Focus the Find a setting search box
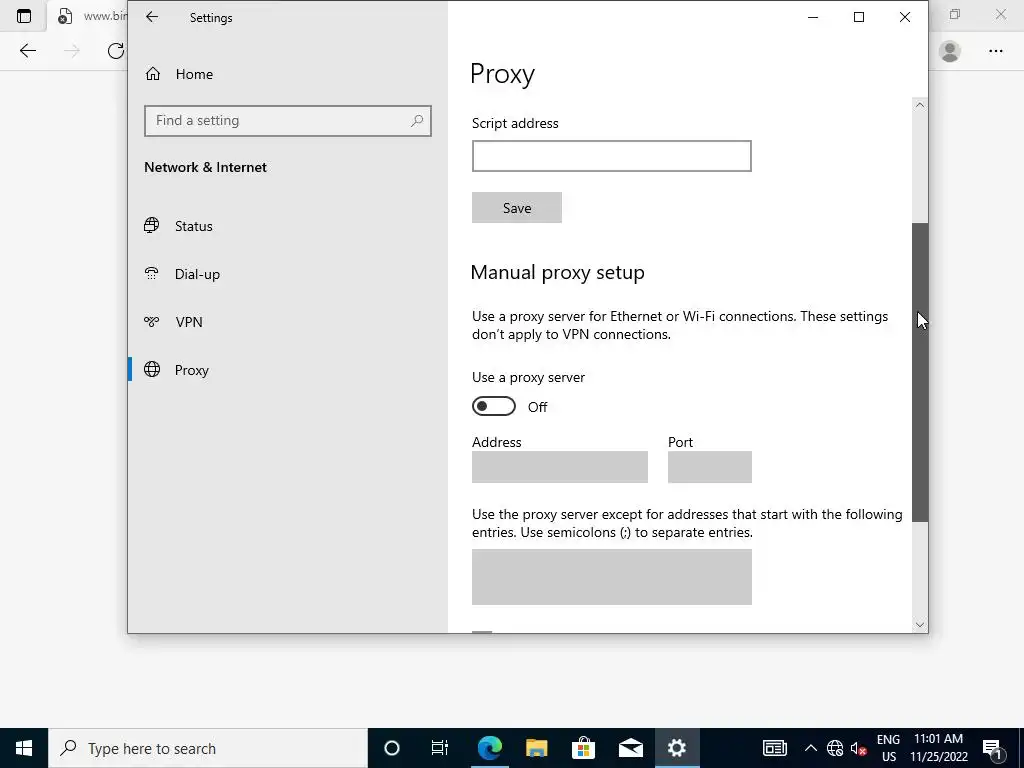Viewport: 1024px width, 768px height. 287,121
